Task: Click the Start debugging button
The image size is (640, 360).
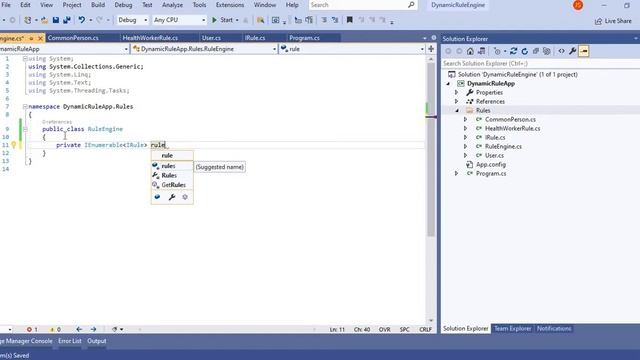Action: [x=222, y=20]
